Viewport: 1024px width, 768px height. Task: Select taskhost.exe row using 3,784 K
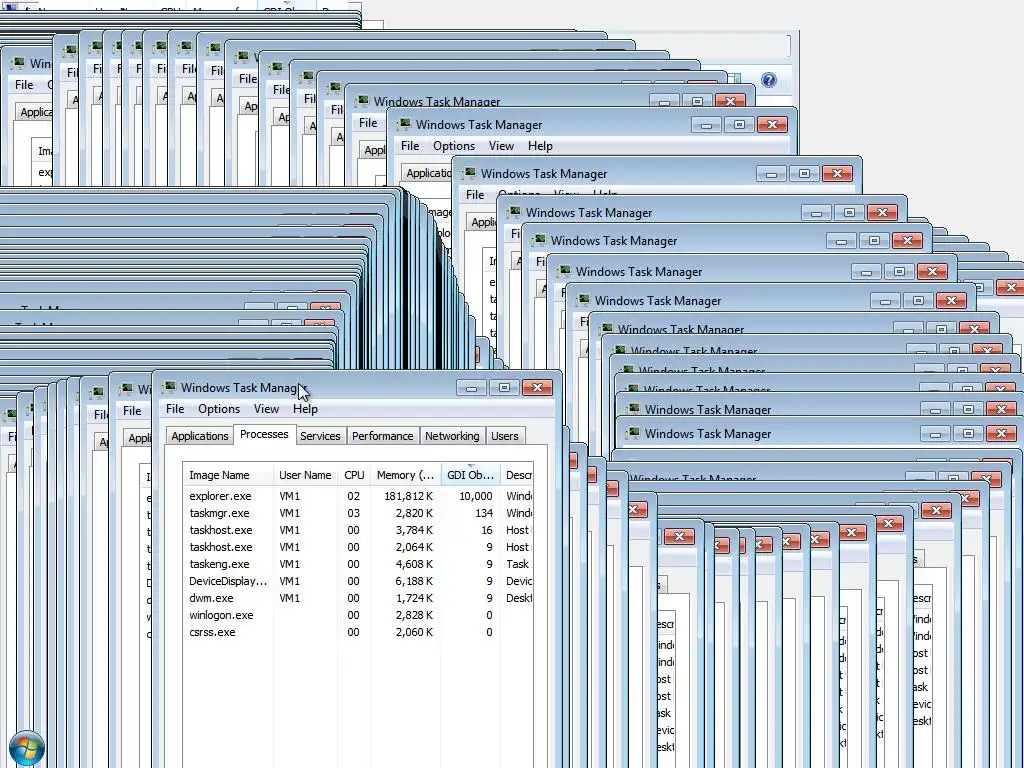(358, 530)
